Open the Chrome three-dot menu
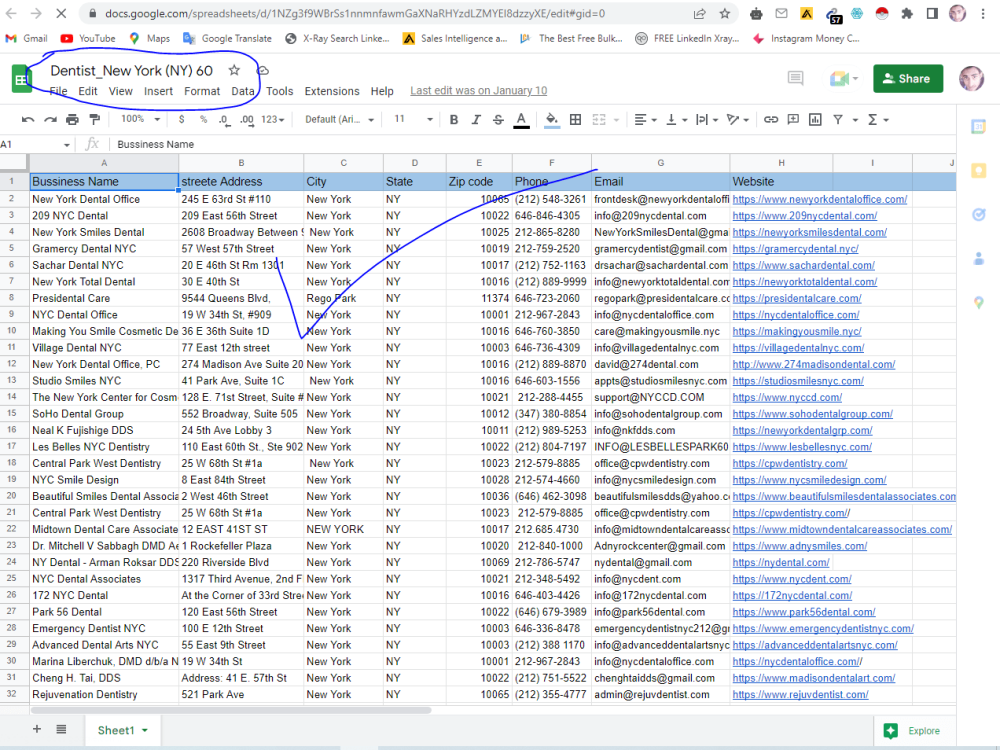The image size is (1000, 750). coord(983,13)
